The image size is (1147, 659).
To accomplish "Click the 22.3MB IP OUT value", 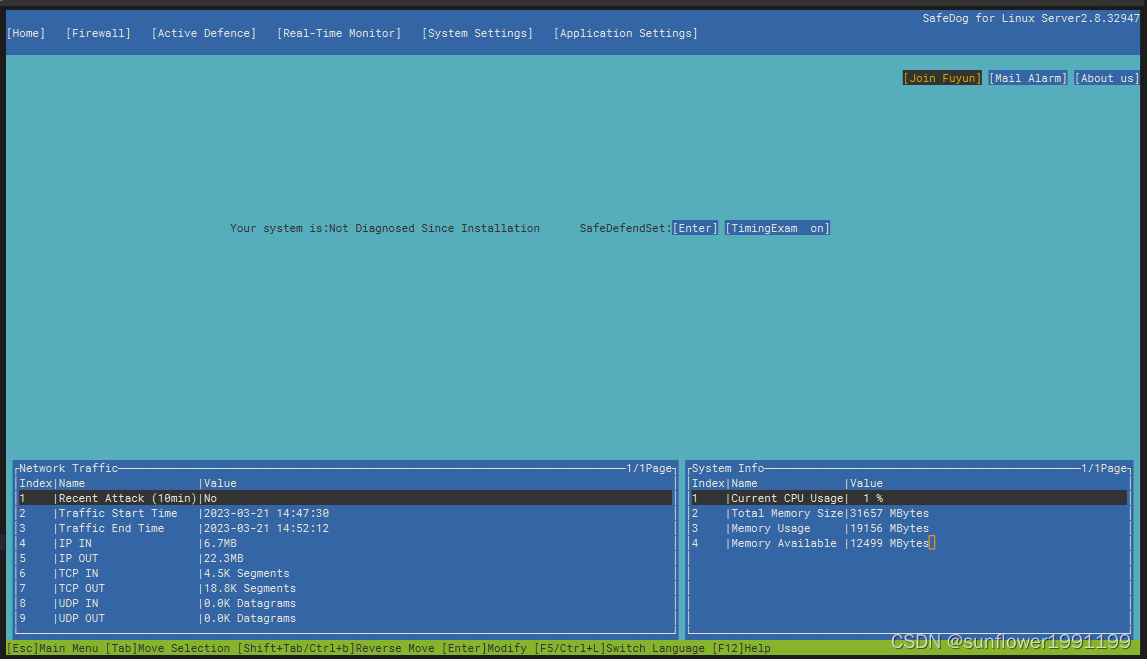I will click(x=223, y=558).
